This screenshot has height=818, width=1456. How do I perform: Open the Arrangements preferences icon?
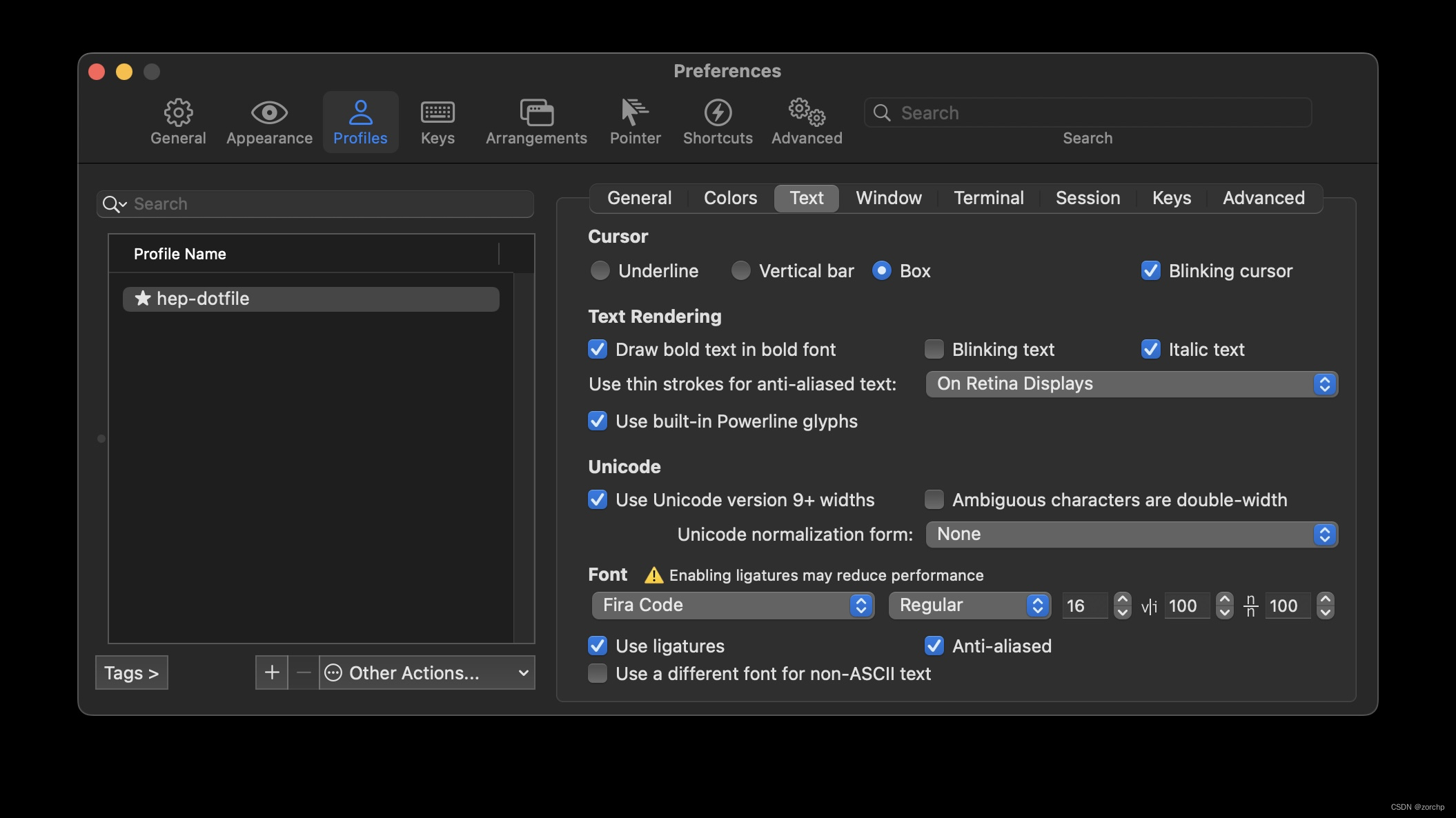(535, 121)
